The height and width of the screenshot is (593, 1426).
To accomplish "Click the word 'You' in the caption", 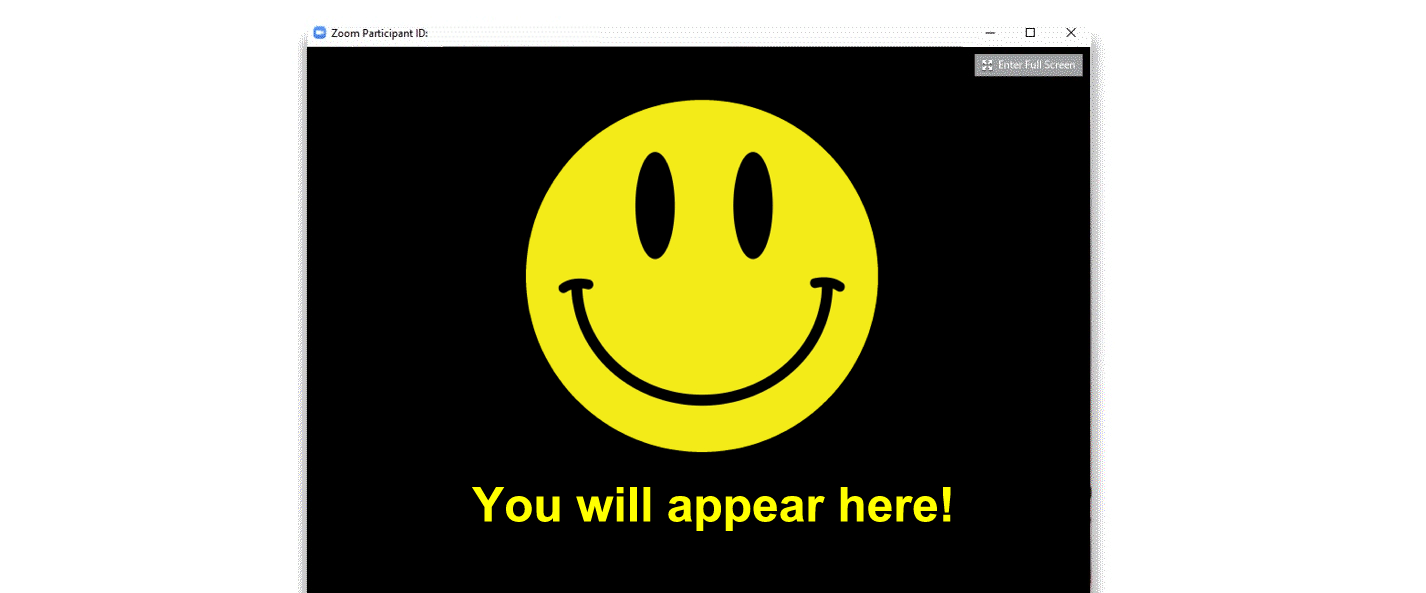I will pyautogui.click(x=517, y=505).
